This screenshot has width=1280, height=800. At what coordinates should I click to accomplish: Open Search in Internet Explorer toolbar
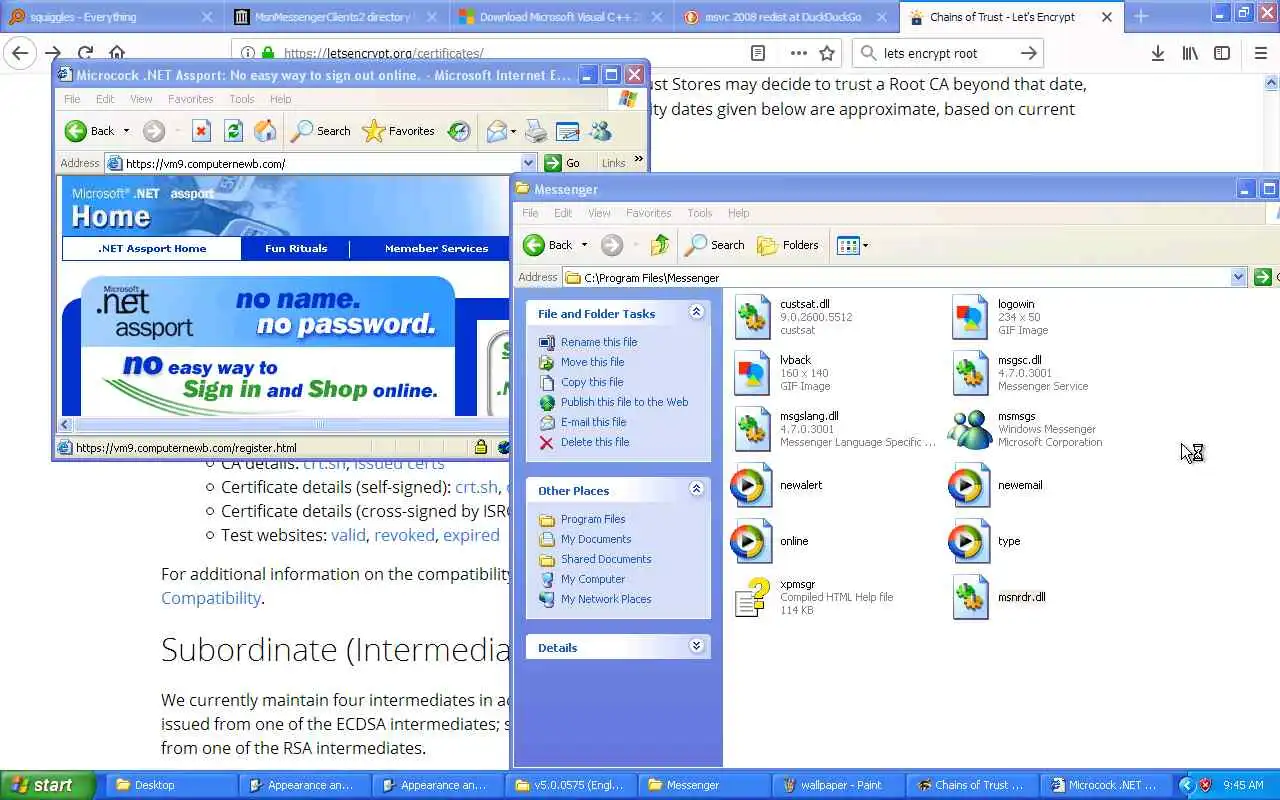point(320,131)
